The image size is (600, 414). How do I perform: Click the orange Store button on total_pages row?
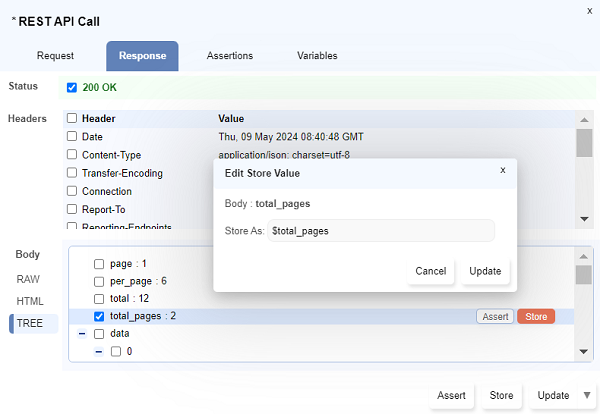535,316
